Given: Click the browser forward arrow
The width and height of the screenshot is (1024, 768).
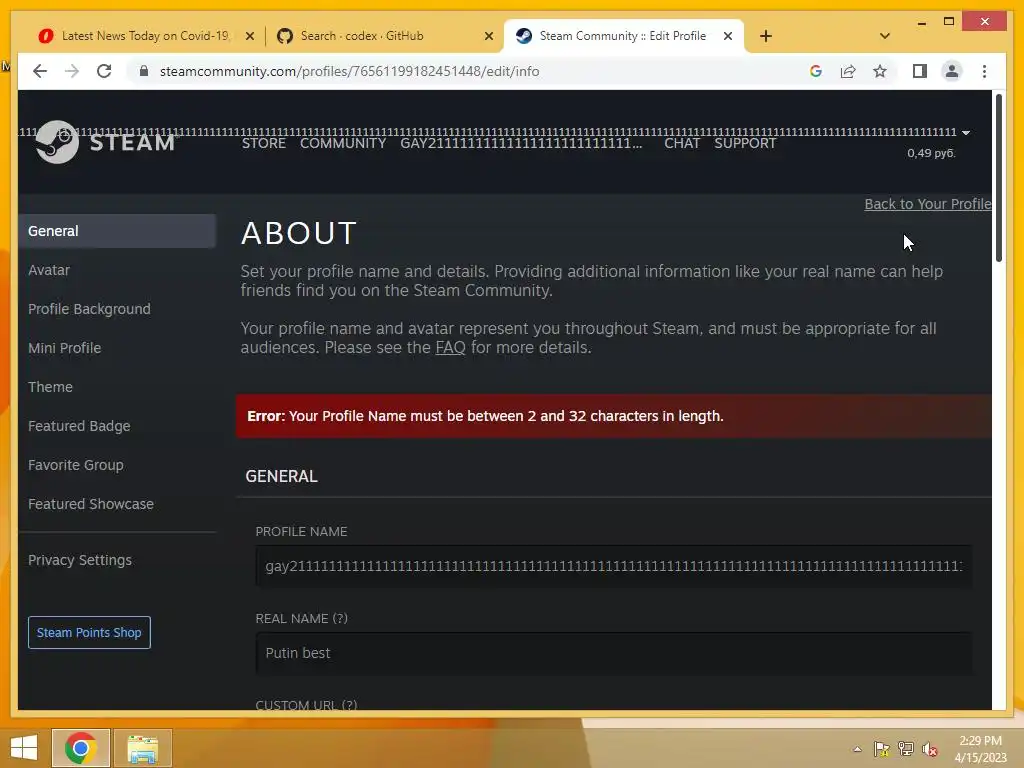Looking at the screenshot, I should pyautogui.click(x=72, y=71).
